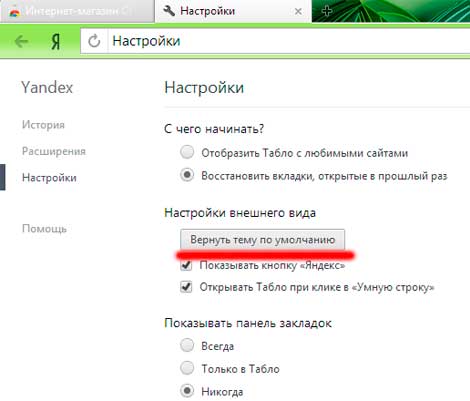470x401 pixels.
Task: Click the Yandex sidebar heading
Action: [x=47, y=88]
